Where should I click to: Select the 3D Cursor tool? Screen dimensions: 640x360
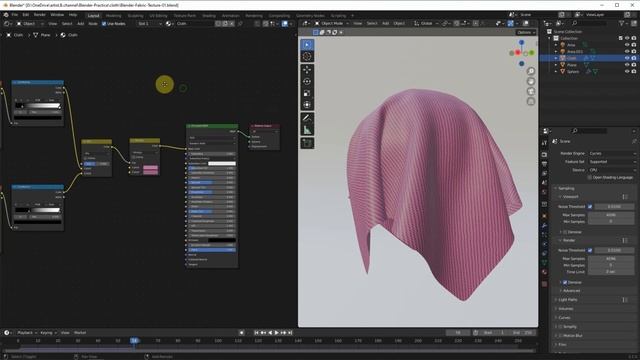tap(307, 56)
